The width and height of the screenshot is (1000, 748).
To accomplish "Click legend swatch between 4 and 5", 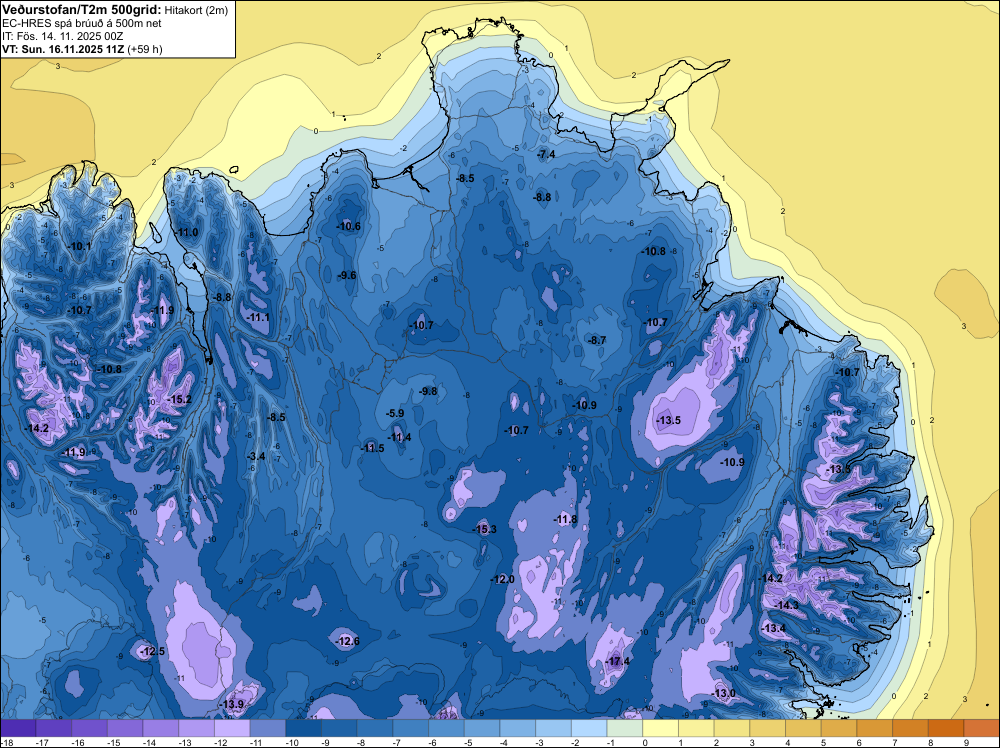I will 804,728.
